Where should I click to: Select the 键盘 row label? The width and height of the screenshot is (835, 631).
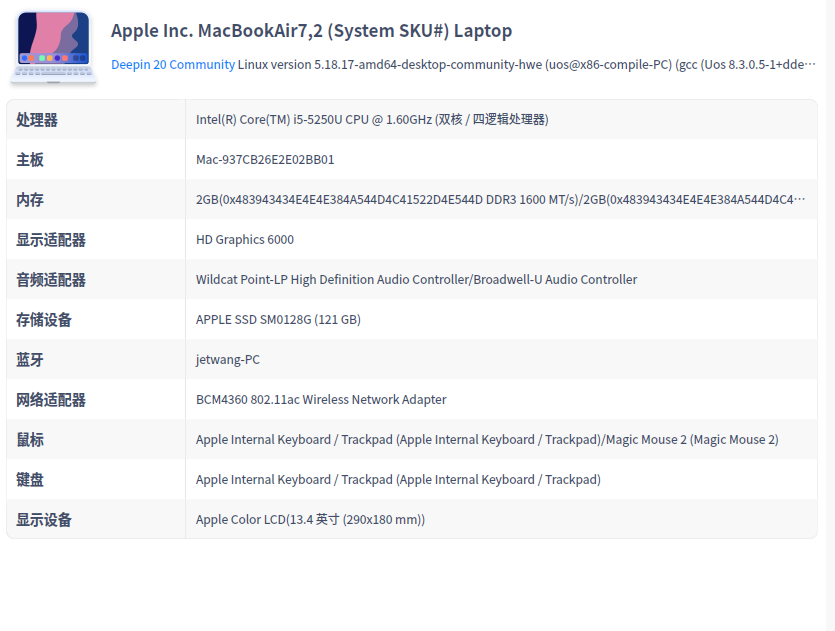click(30, 479)
